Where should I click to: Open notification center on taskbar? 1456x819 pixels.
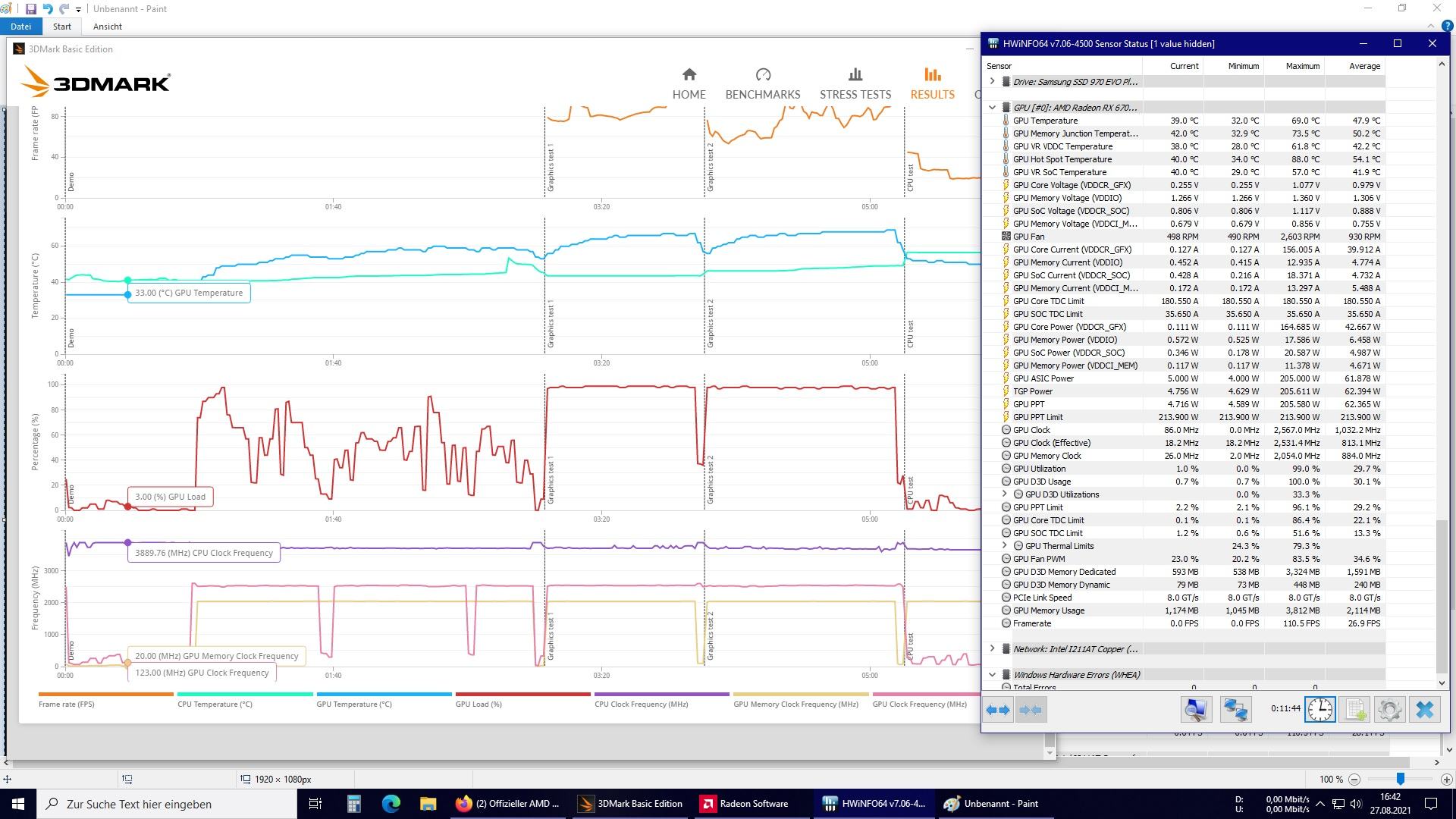[1431, 804]
